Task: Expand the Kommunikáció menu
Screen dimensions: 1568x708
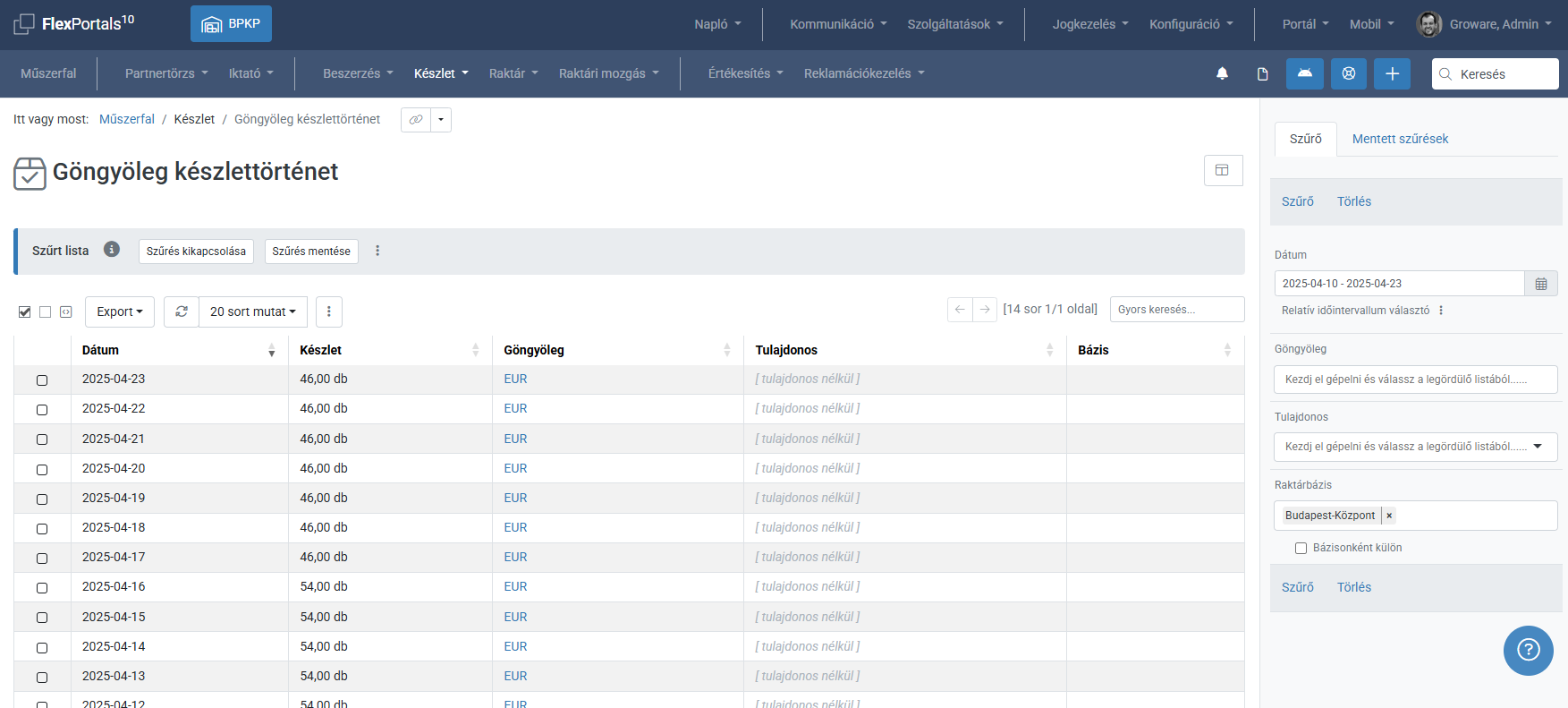Action: [x=838, y=24]
